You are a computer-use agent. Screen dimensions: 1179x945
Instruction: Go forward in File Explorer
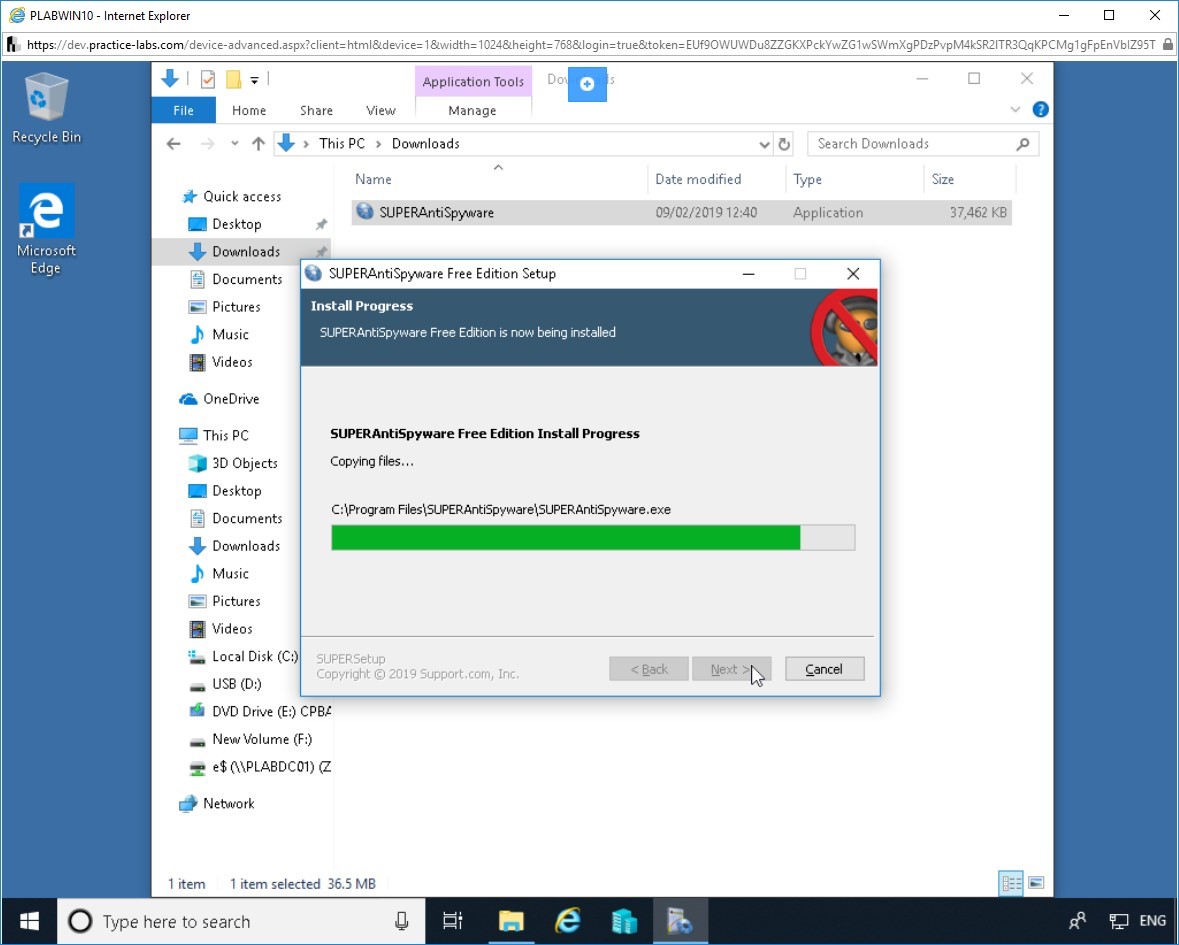coord(208,144)
